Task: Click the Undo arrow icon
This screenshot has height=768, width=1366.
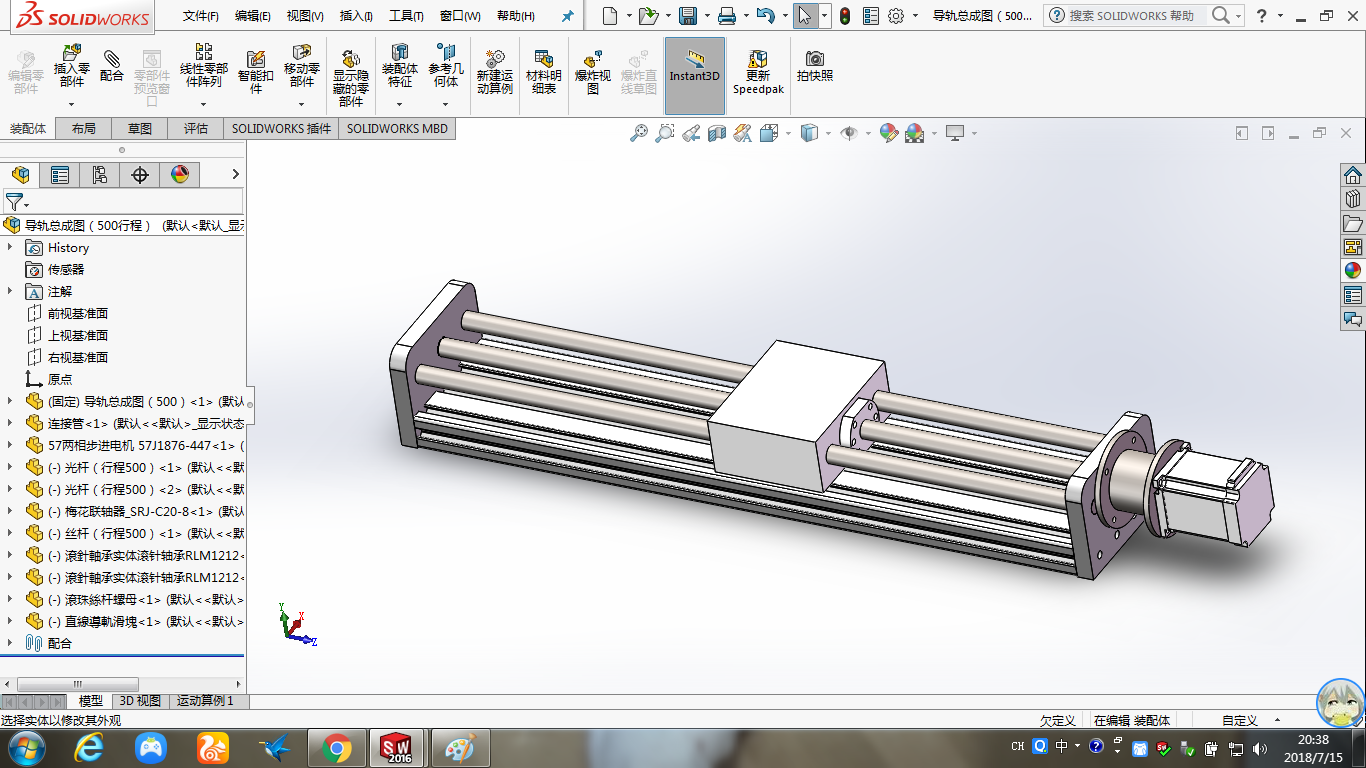Action: coord(765,16)
